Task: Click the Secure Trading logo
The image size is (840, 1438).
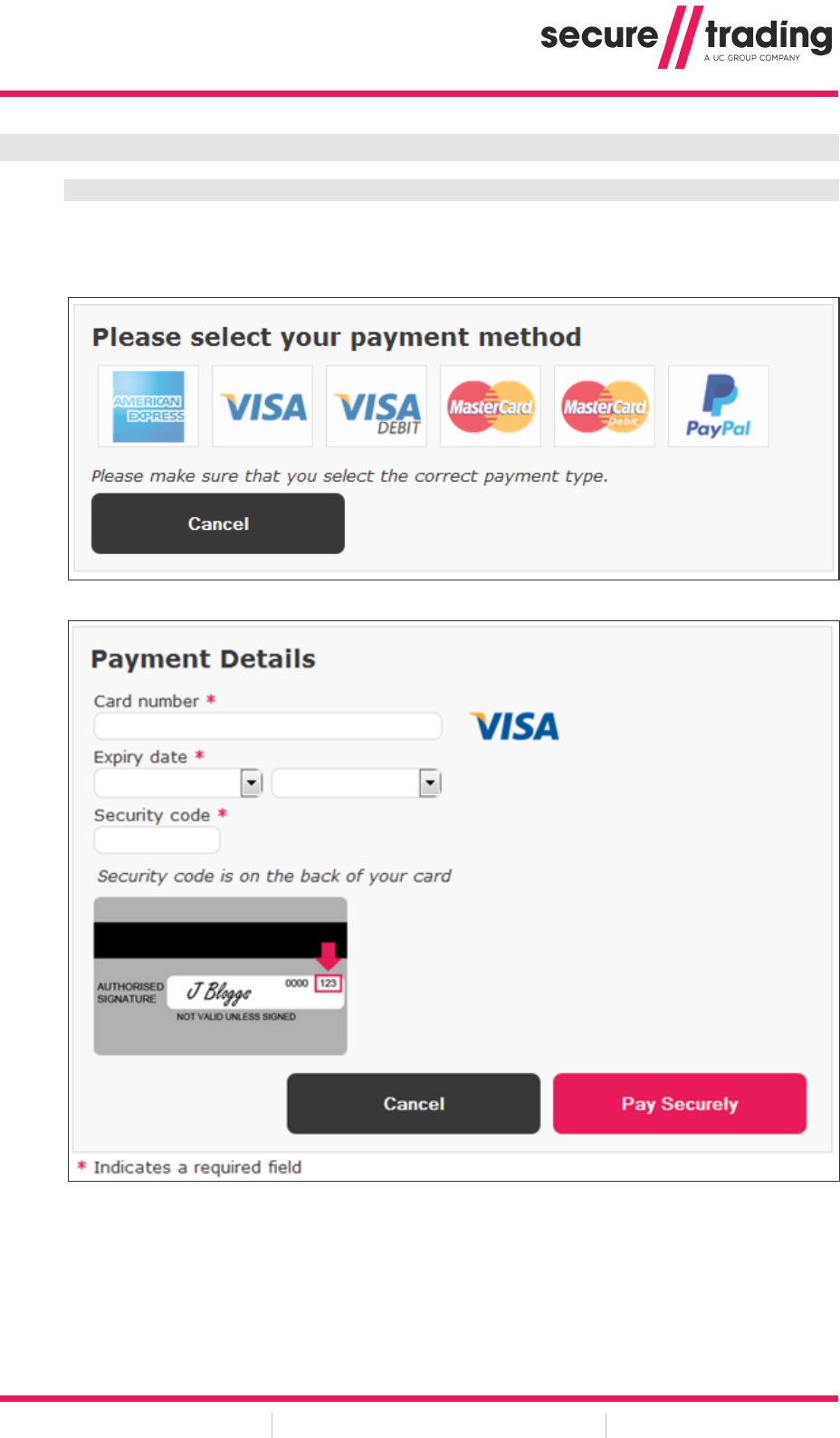Action: point(685,37)
